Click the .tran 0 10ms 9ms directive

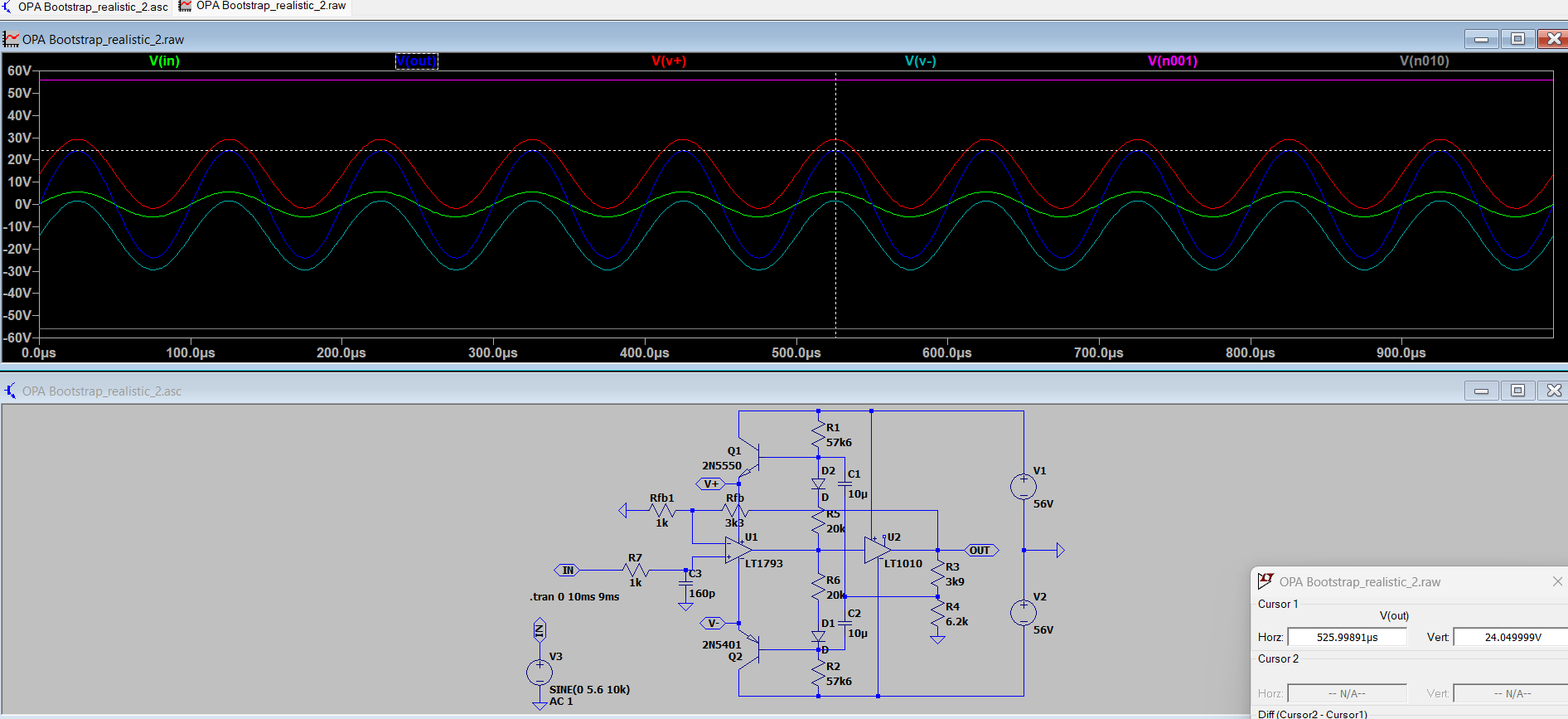574,596
